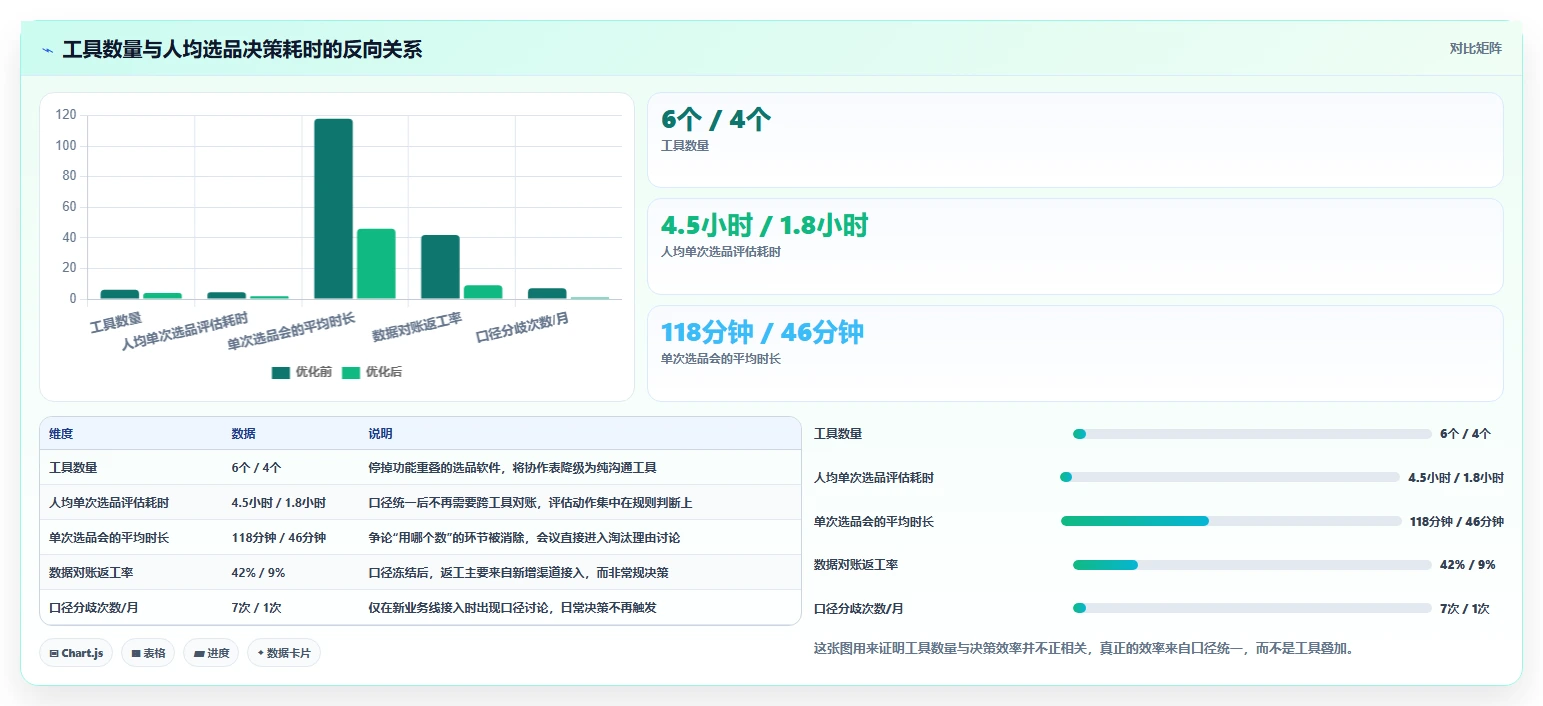Screen dimensions: 1543x706
Task: Click the card title 工具数量与人均选品决策耗时的反向关系
Action: 242,50
